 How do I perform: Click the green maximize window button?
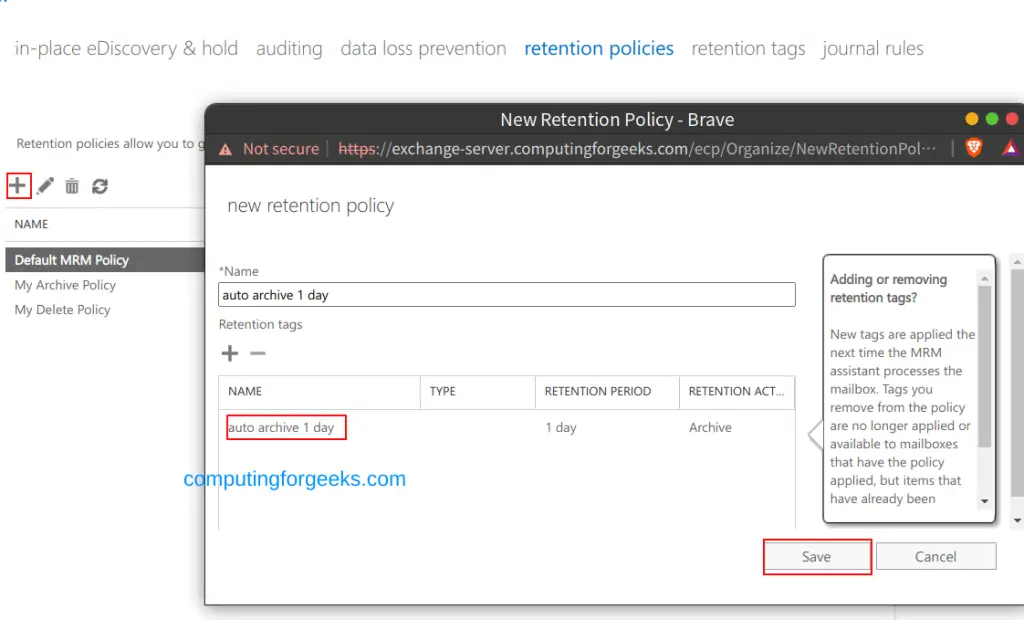coord(992,118)
